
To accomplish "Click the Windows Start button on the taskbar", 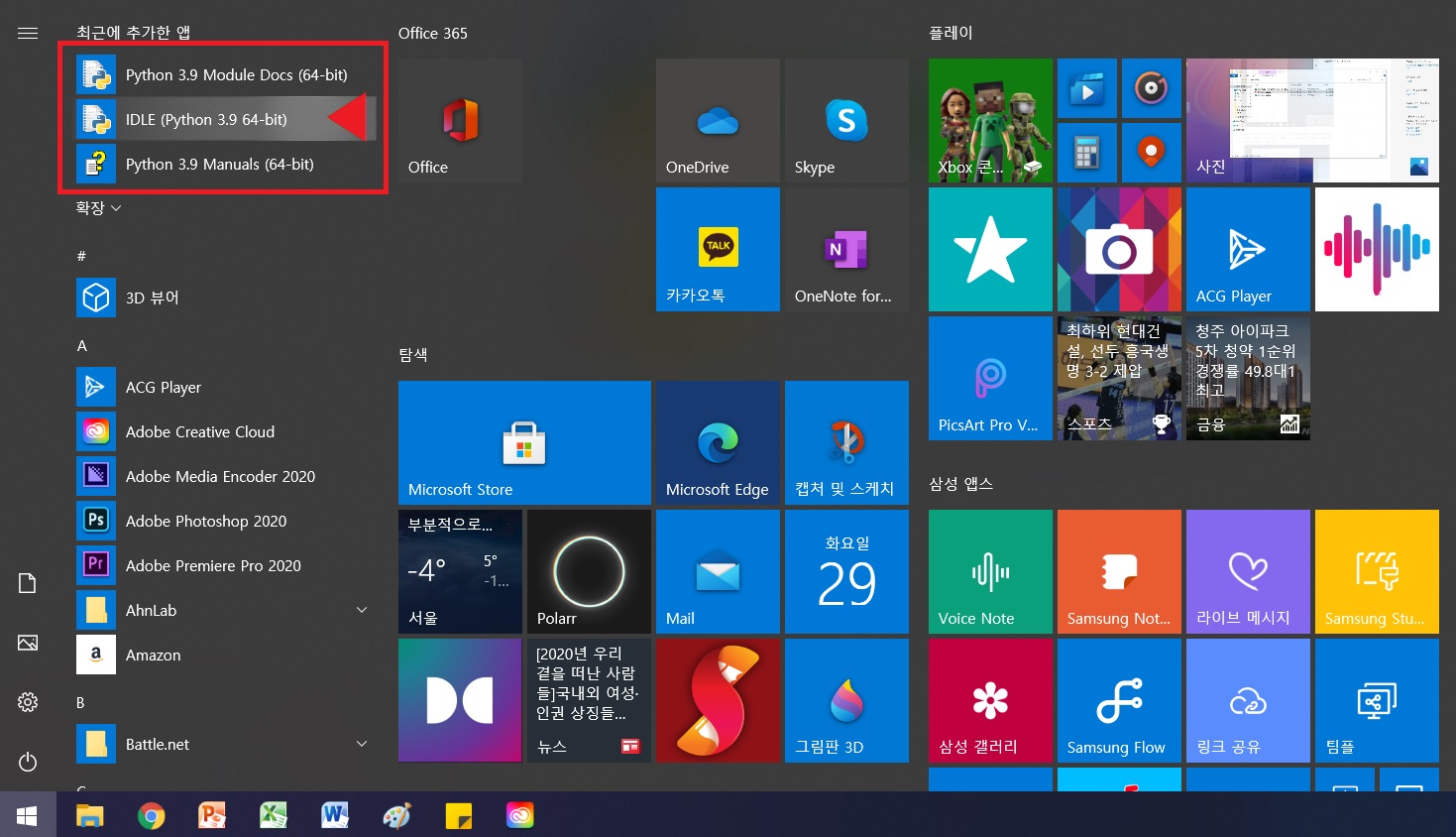I will (28, 815).
